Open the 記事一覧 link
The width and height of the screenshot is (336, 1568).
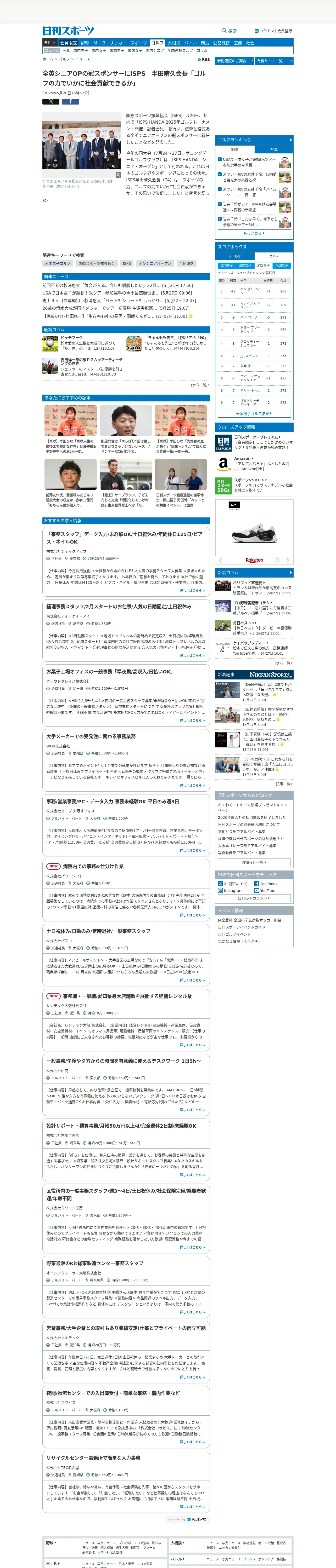coord(284,784)
